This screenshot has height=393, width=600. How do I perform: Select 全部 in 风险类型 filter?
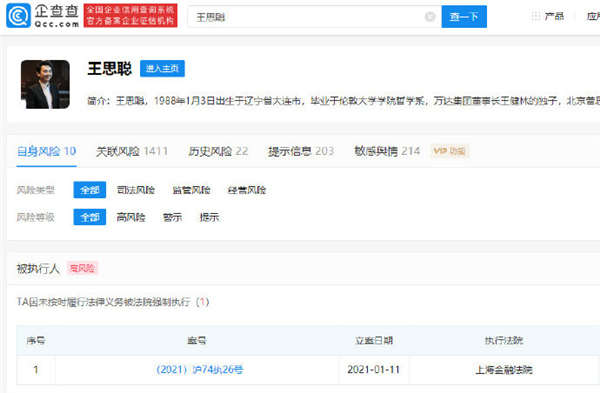[90, 190]
